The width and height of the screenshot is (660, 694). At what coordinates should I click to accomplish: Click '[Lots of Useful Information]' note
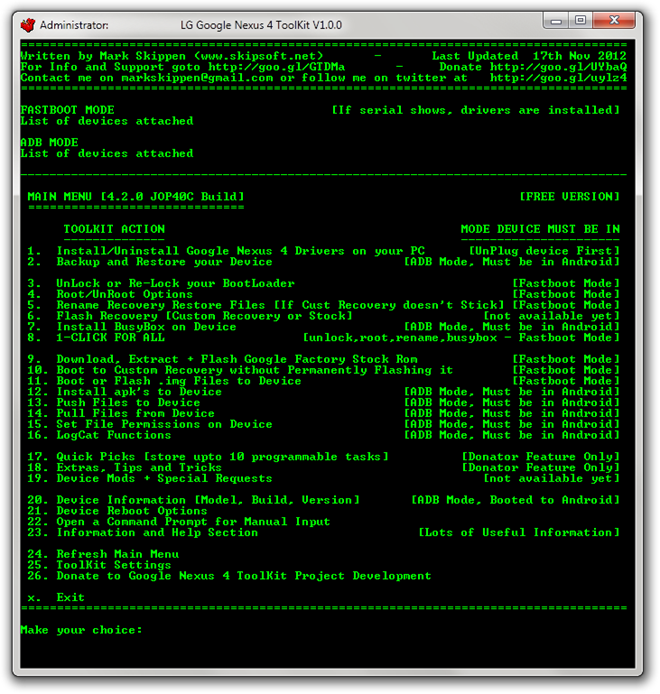(x=519, y=532)
